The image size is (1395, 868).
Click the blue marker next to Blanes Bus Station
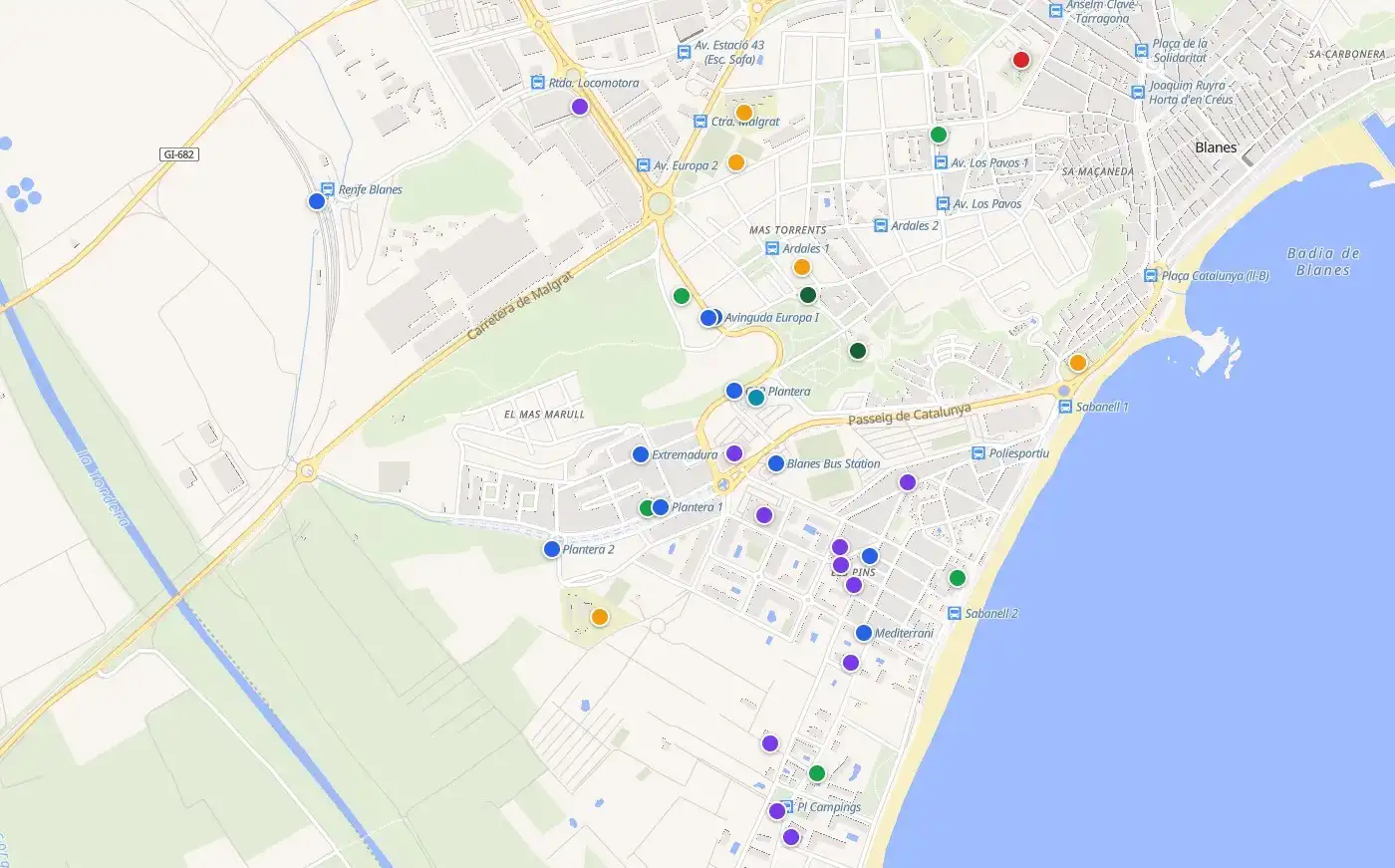(776, 463)
